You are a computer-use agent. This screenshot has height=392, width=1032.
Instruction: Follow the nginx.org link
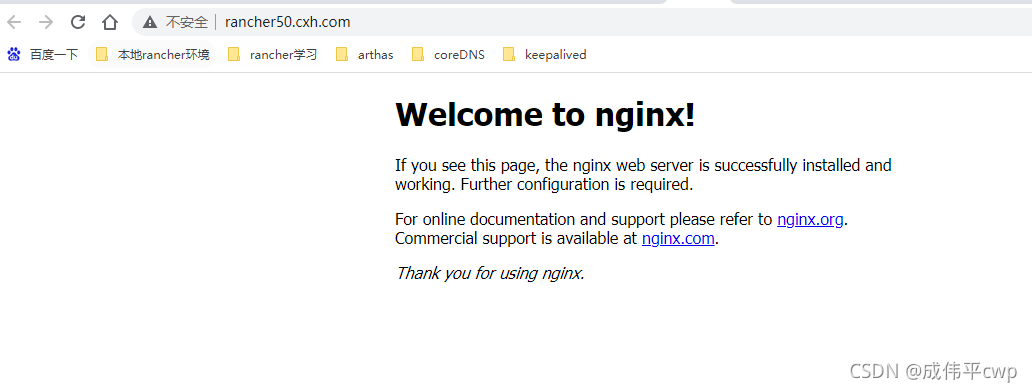coord(810,220)
